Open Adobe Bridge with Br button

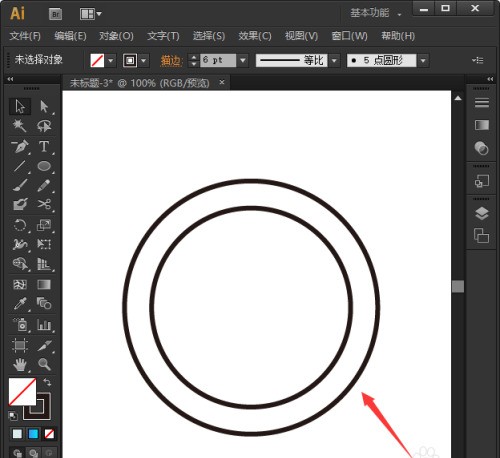pyautogui.click(x=55, y=14)
